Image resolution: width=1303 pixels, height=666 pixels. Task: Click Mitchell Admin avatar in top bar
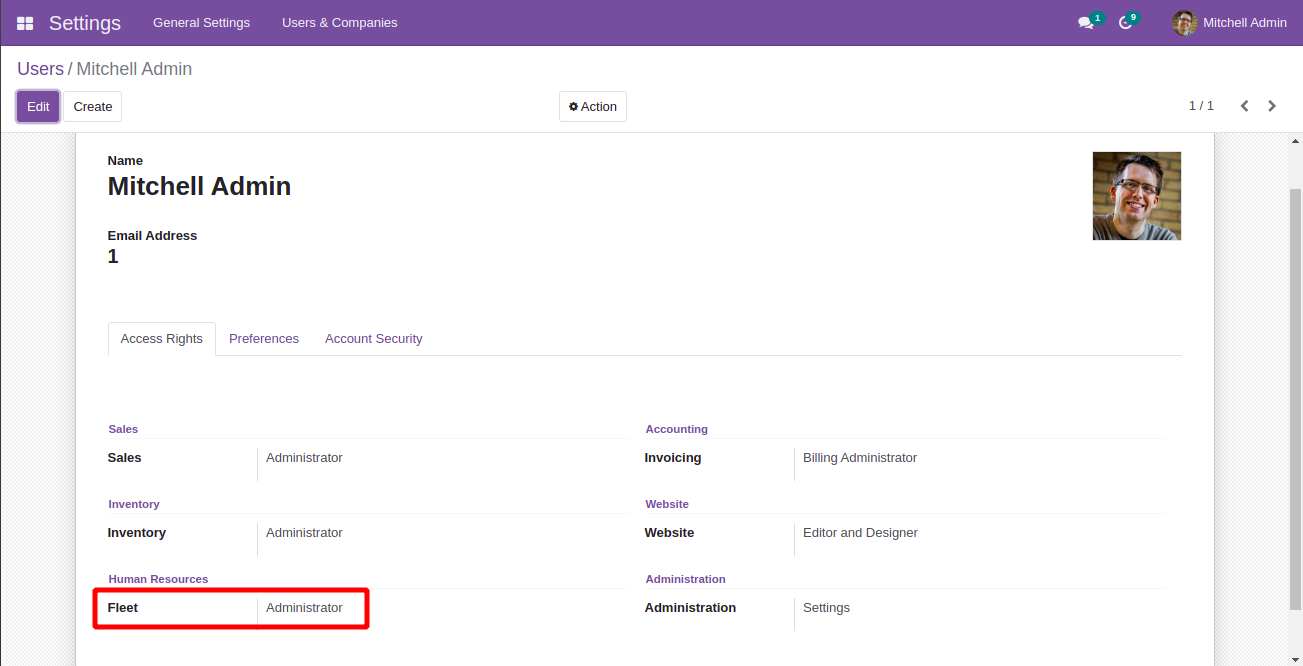tap(1185, 23)
